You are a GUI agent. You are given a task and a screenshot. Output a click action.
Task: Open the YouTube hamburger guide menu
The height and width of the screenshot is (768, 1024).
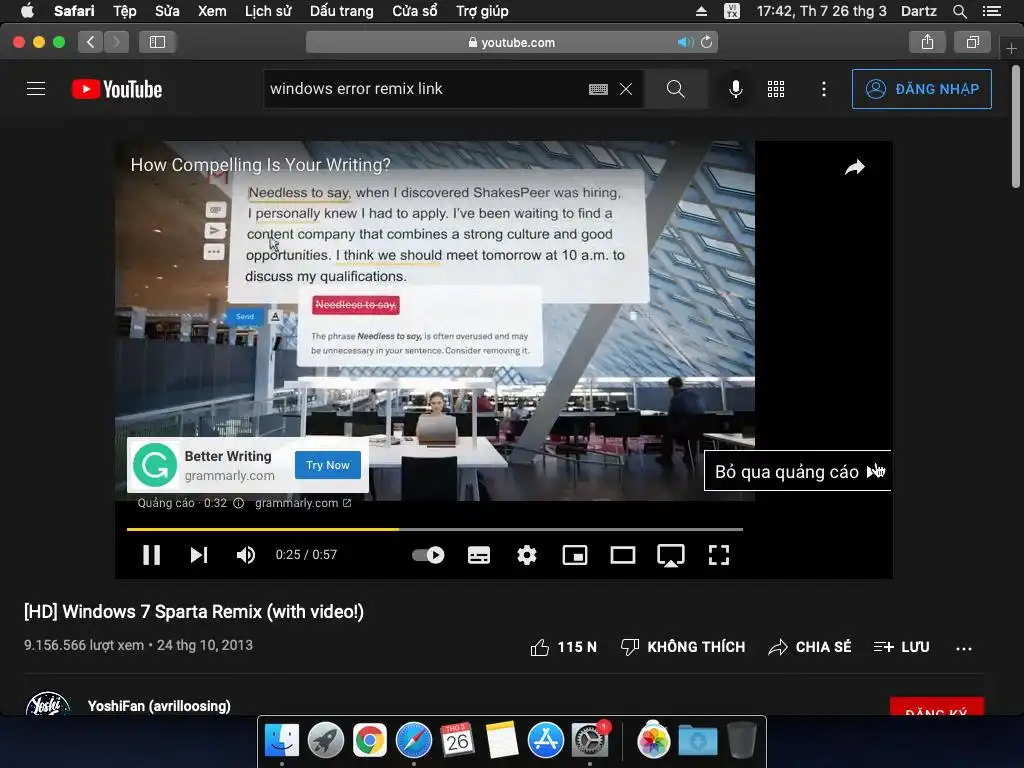point(36,89)
